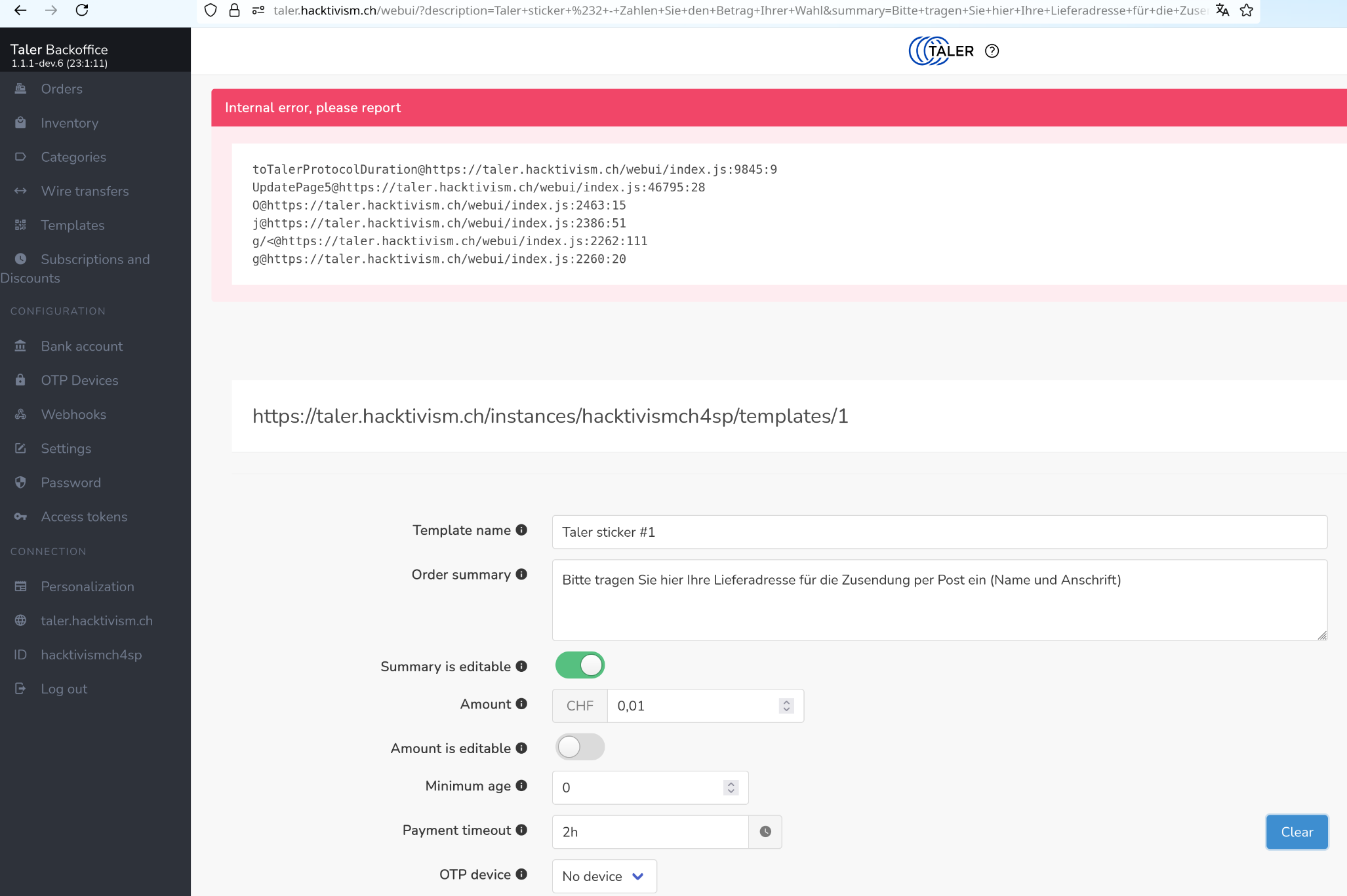Click the Template name input field

939,532
